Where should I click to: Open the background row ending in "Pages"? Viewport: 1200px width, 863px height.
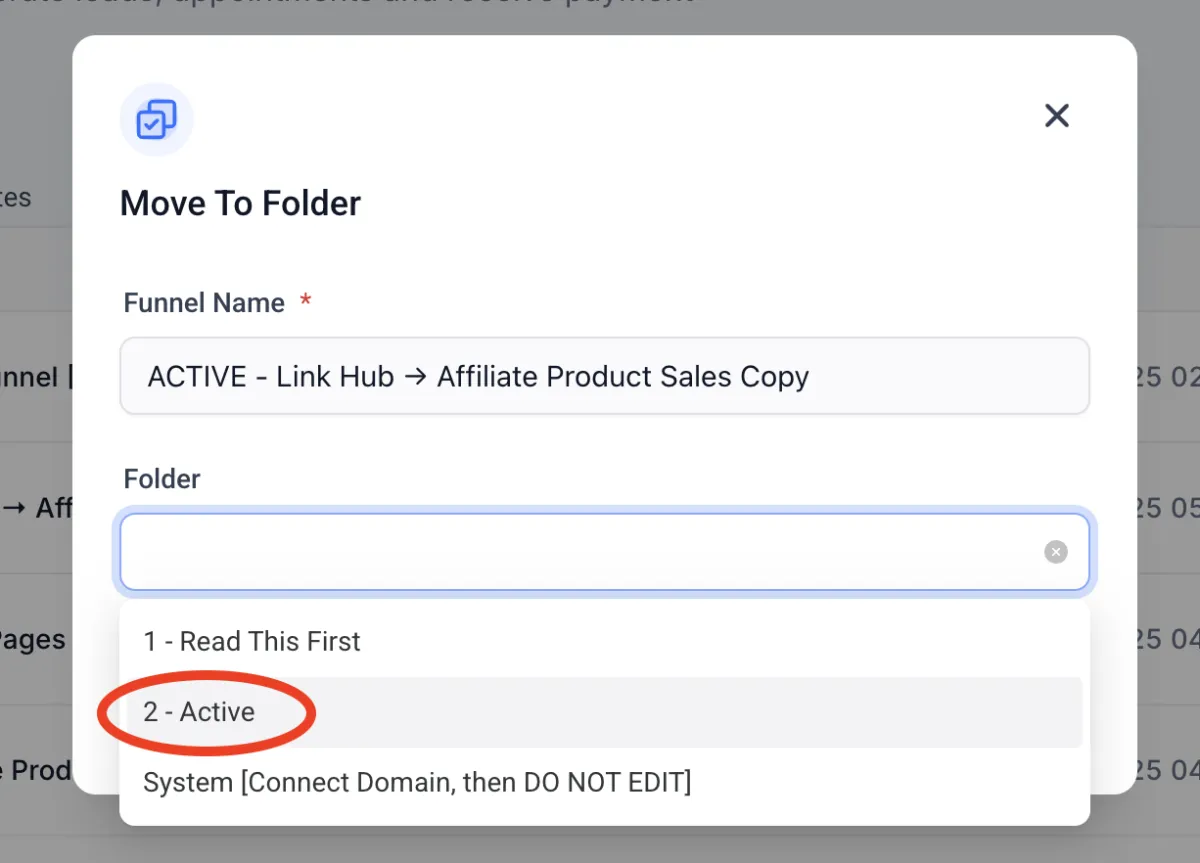tap(33, 640)
